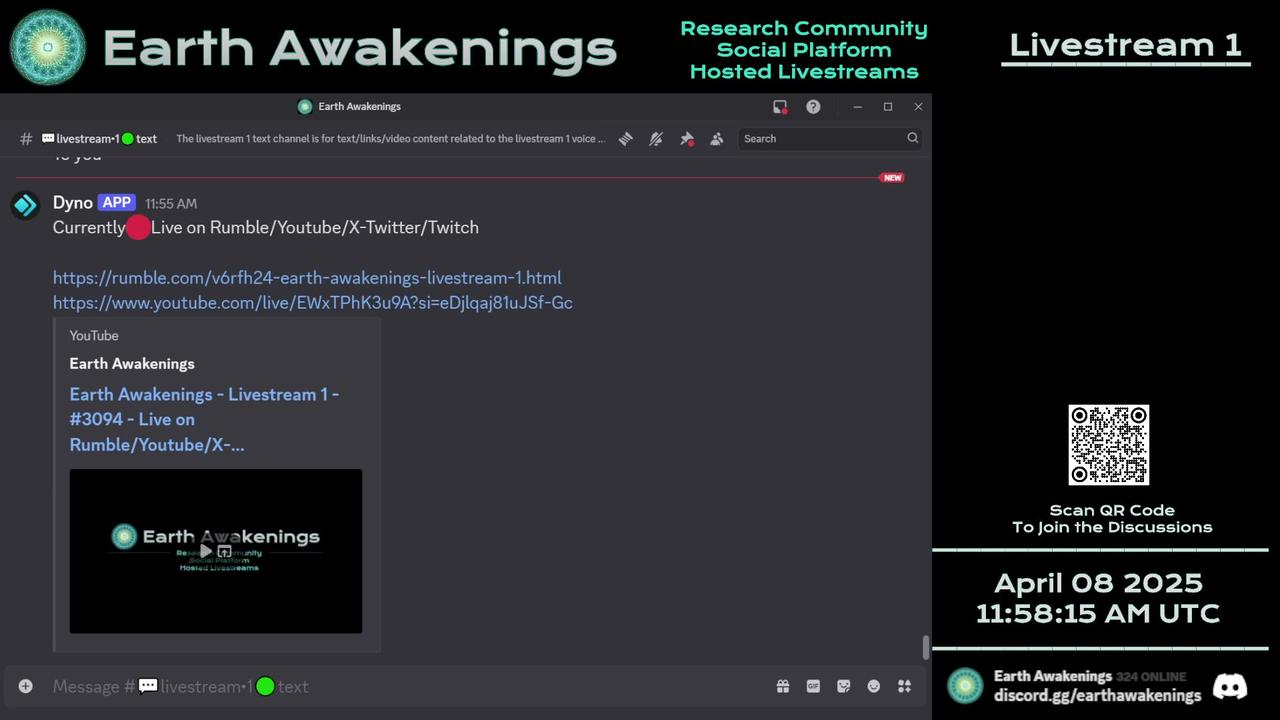Click the chat scrollbar thumb
Viewport: 1280px width, 720px height.
(926, 648)
